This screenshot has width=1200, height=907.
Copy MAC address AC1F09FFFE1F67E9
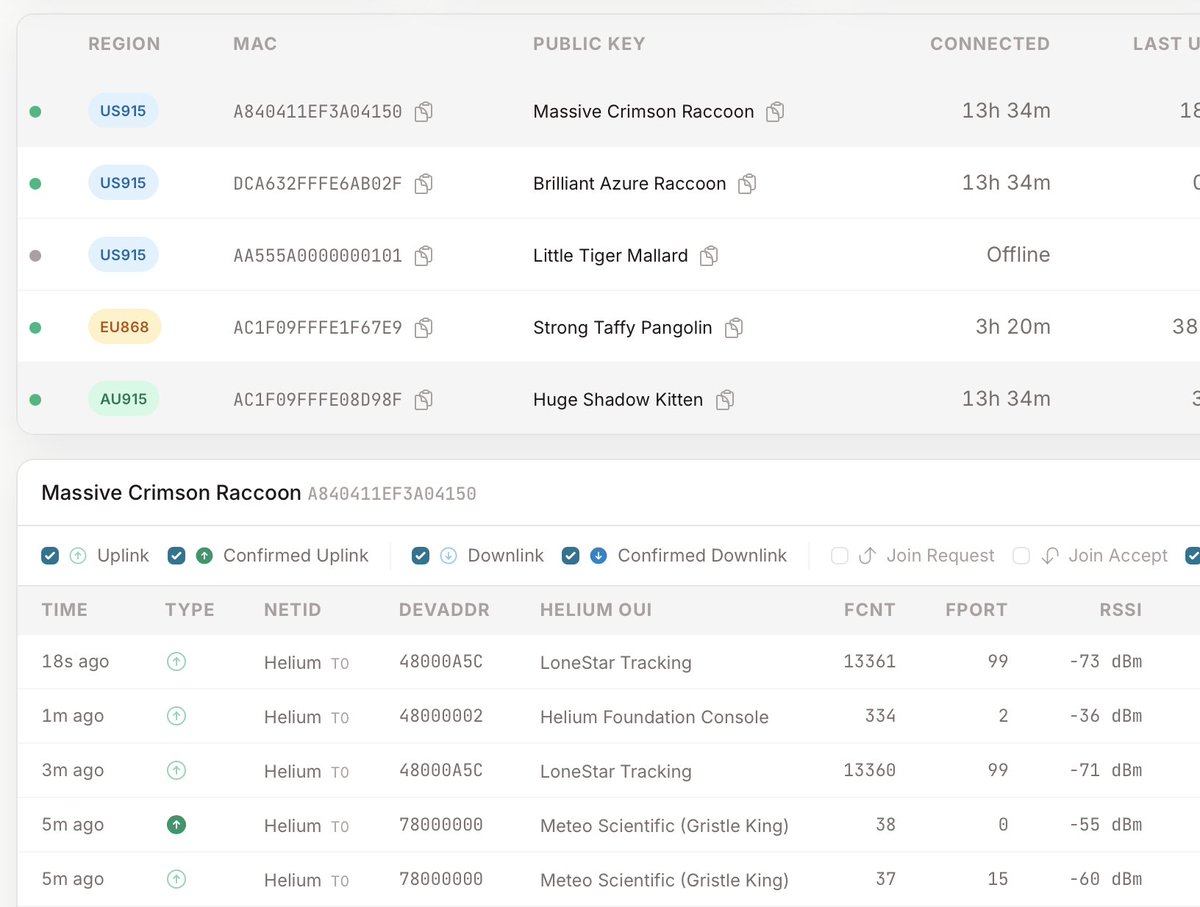pos(424,328)
